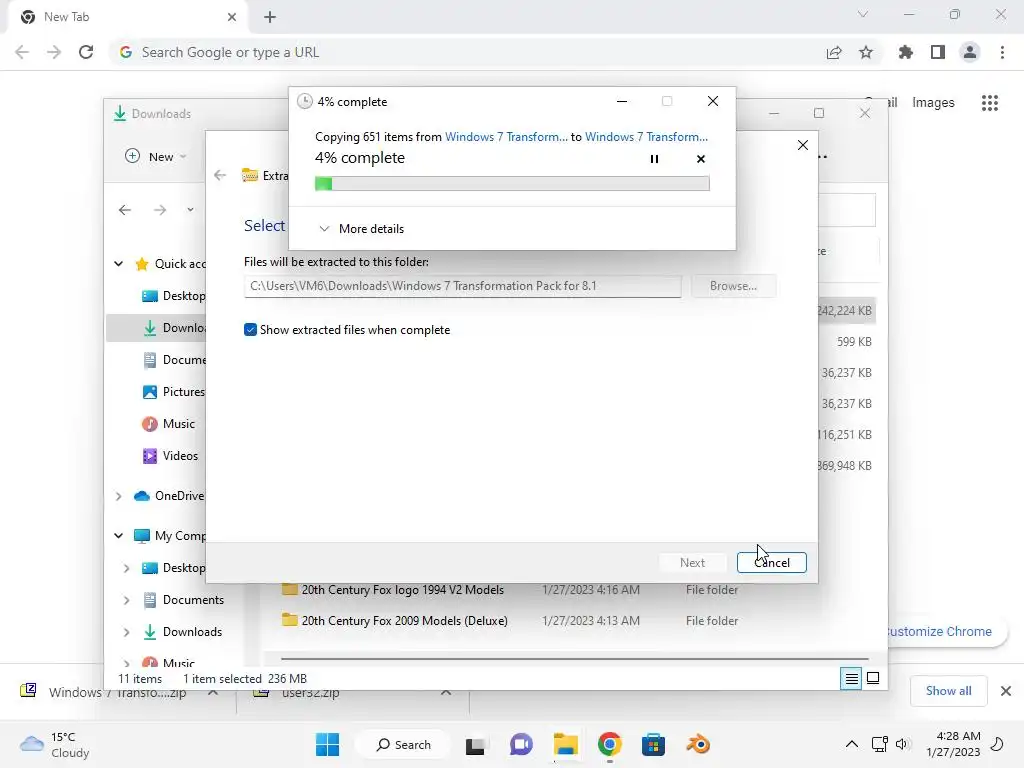Screen dimensions: 1024x768
Task: Select Desktop under Quick access
Action: coord(174,296)
